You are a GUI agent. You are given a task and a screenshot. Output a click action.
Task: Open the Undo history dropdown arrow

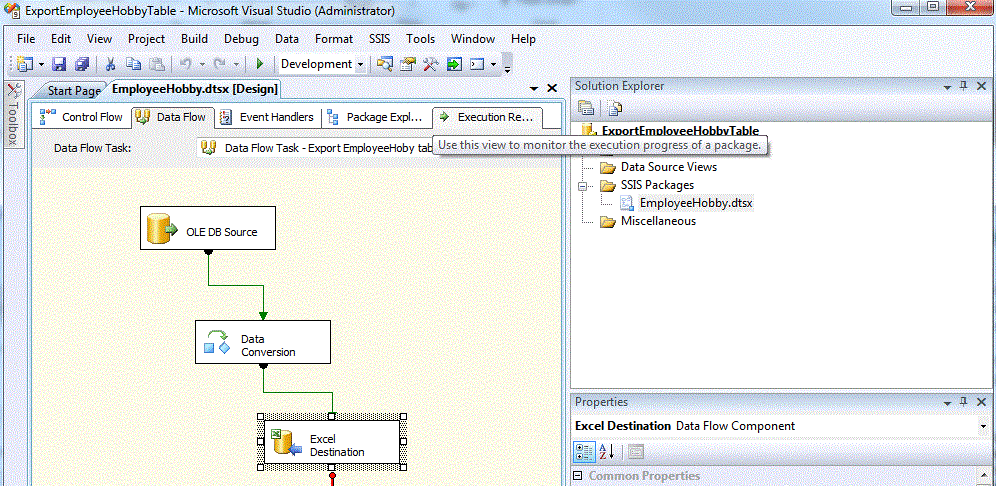pos(202,64)
